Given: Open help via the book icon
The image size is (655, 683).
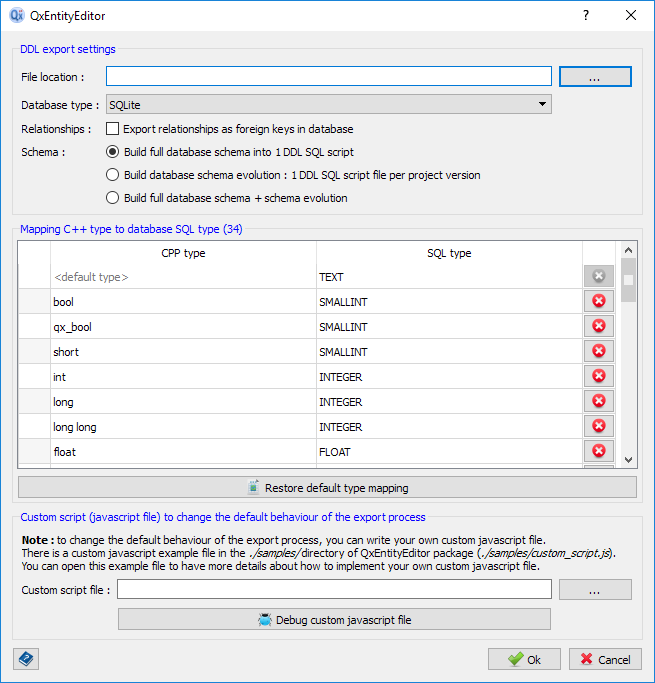Looking at the screenshot, I should 26,659.
